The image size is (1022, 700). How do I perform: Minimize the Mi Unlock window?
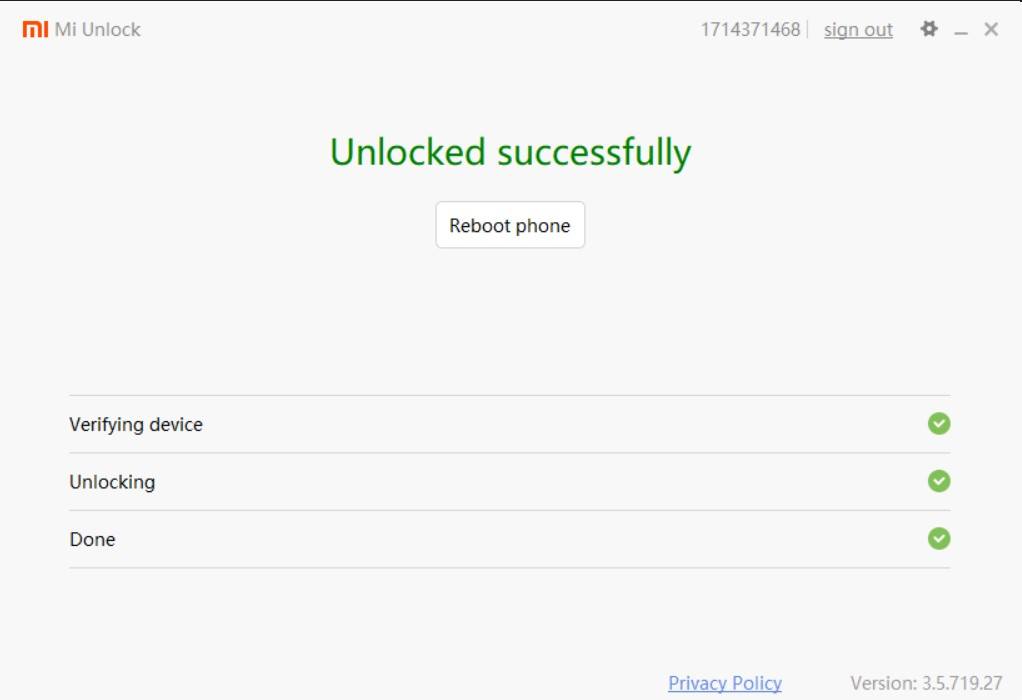[962, 29]
